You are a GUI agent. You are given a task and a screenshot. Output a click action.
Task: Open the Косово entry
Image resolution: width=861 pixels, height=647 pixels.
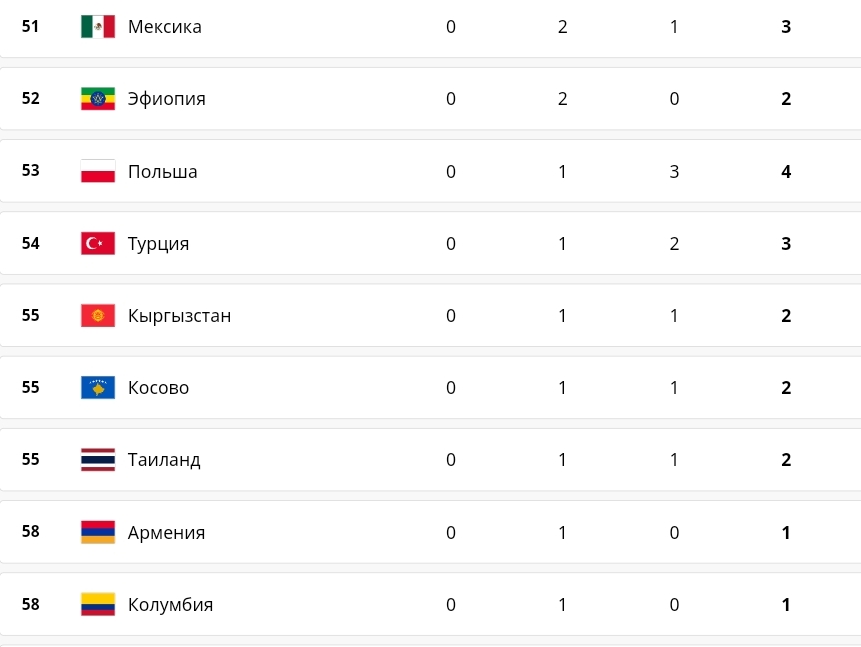pos(158,388)
